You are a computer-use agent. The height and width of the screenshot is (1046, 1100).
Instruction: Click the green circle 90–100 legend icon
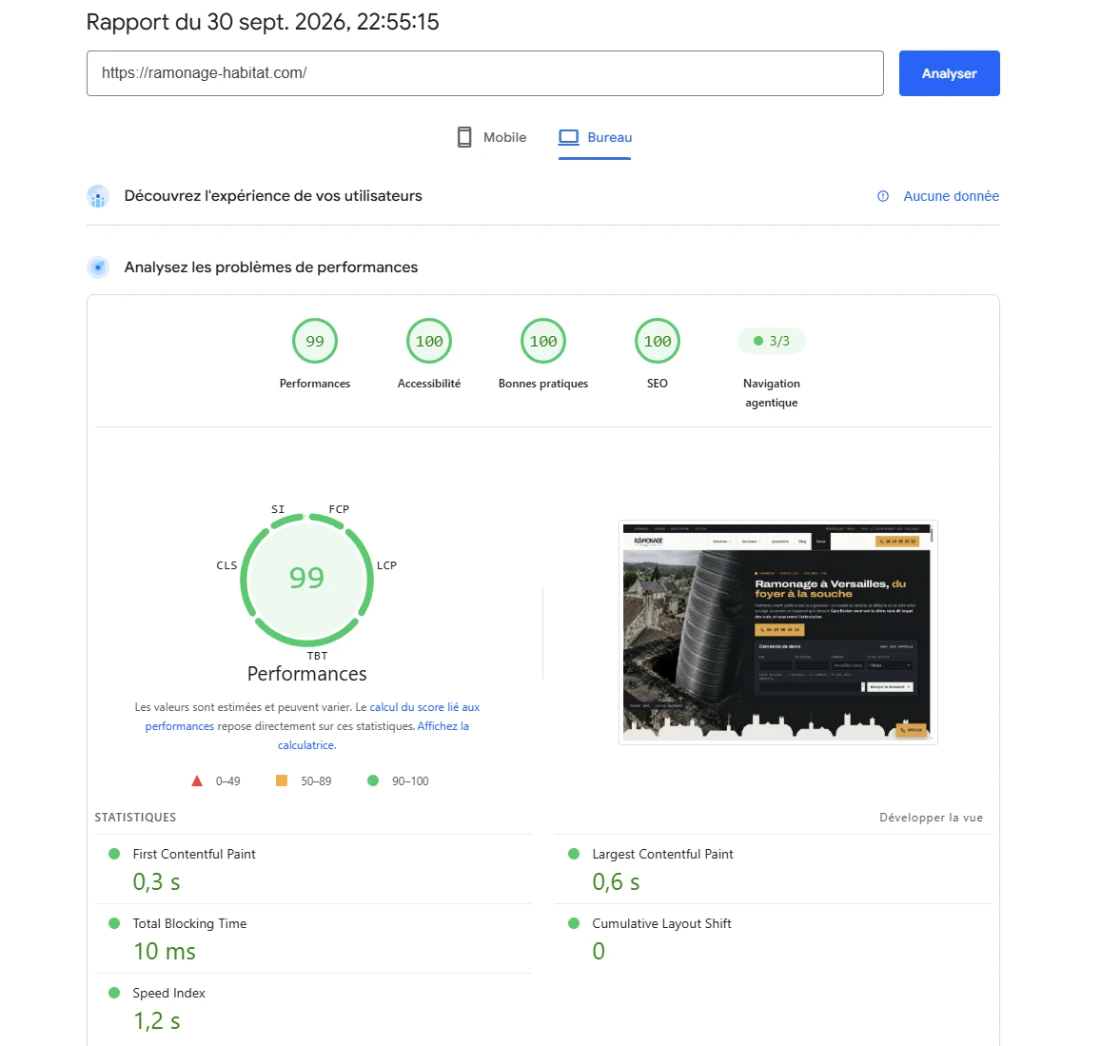pos(373,781)
